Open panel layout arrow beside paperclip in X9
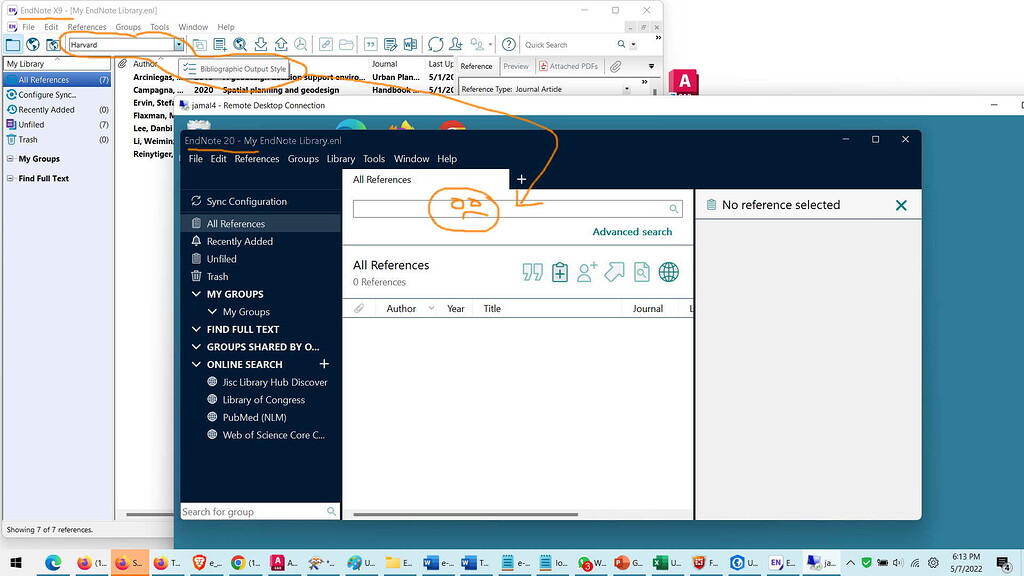 tap(651, 66)
